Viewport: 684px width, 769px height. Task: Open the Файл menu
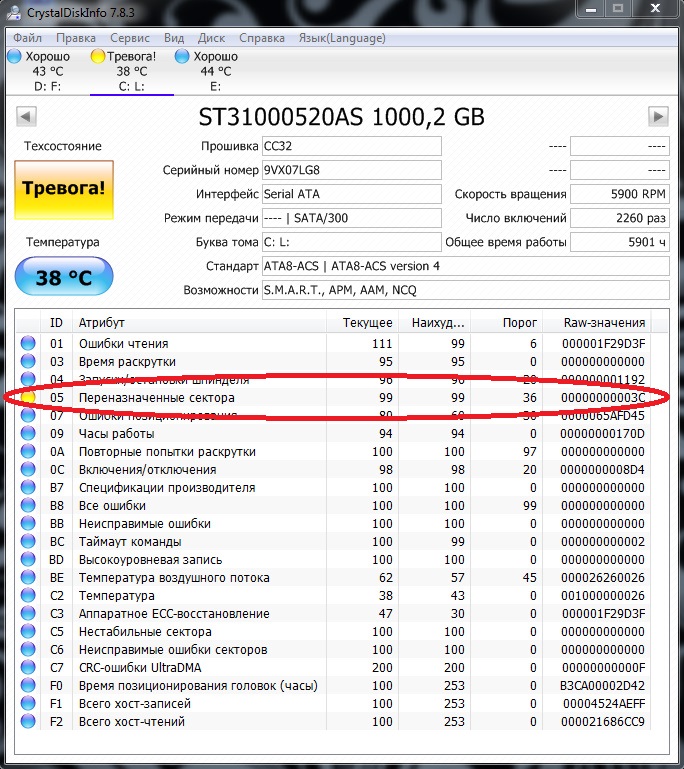pos(27,38)
